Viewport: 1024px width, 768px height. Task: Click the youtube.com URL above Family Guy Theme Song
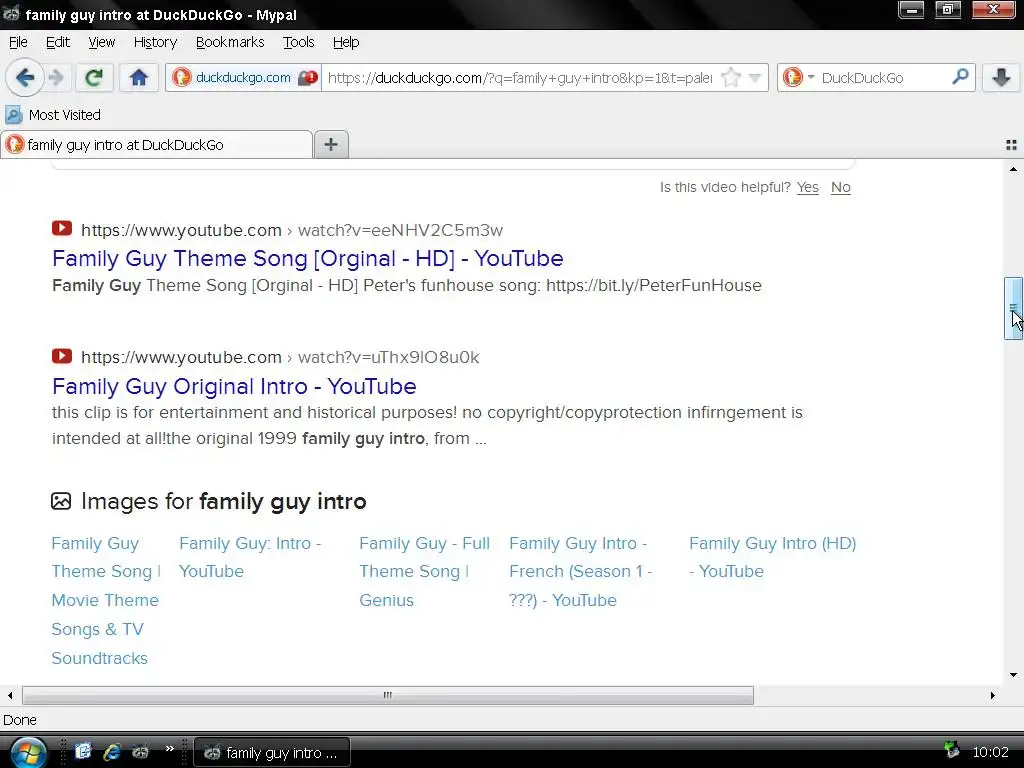(x=292, y=231)
